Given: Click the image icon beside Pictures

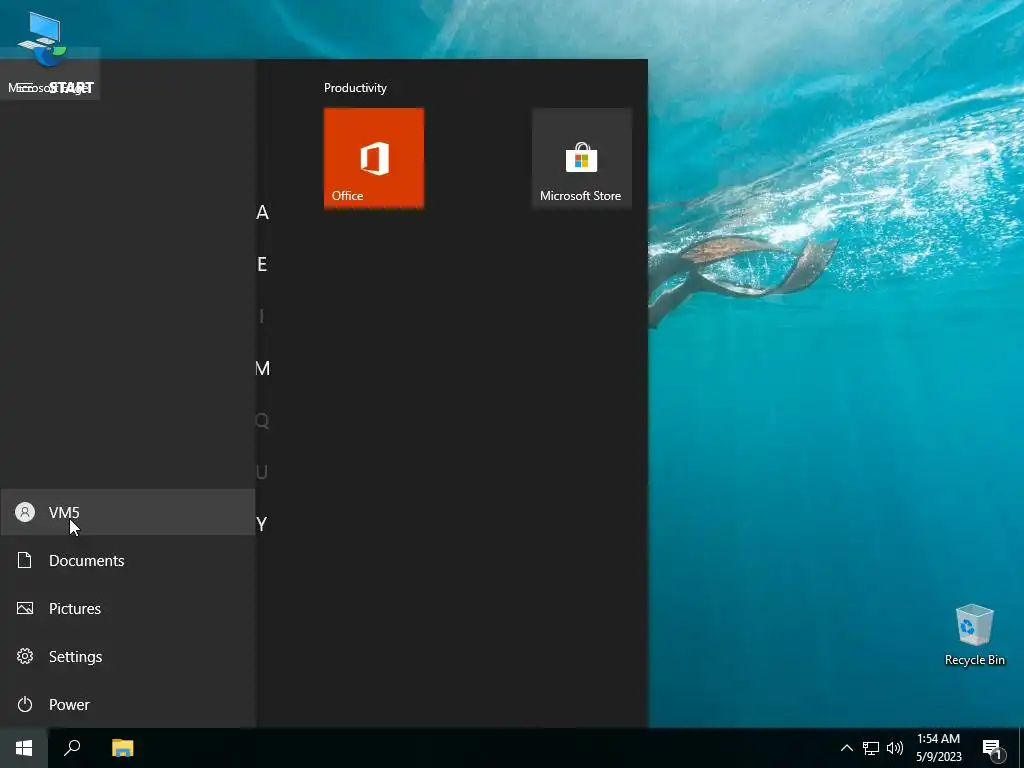Looking at the screenshot, I should [x=25, y=608].
